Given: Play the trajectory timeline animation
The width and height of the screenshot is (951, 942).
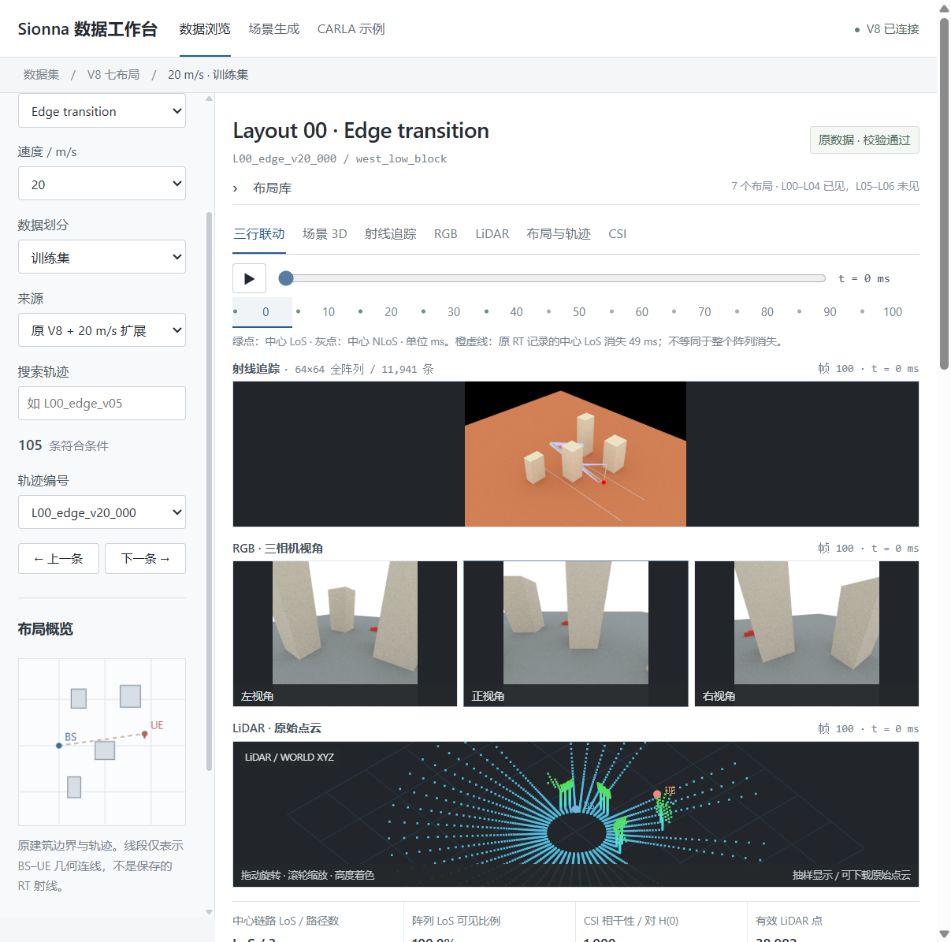Looking at the screenshot, I should point(249,278).
